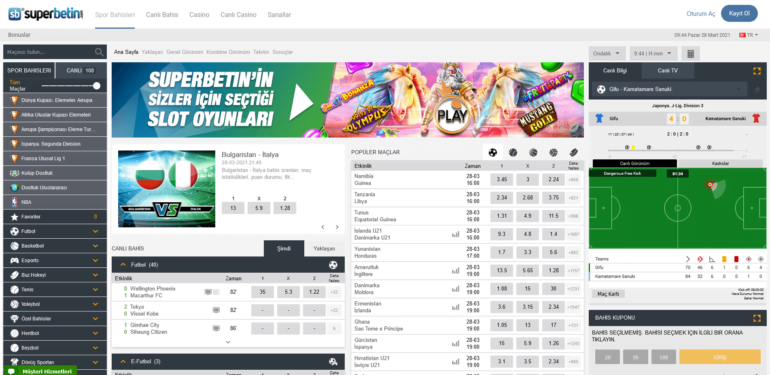Select odds 1.28 for Bulgaristan - İtalya
This screenshot has height=375, width=770.
coord(285,208)
